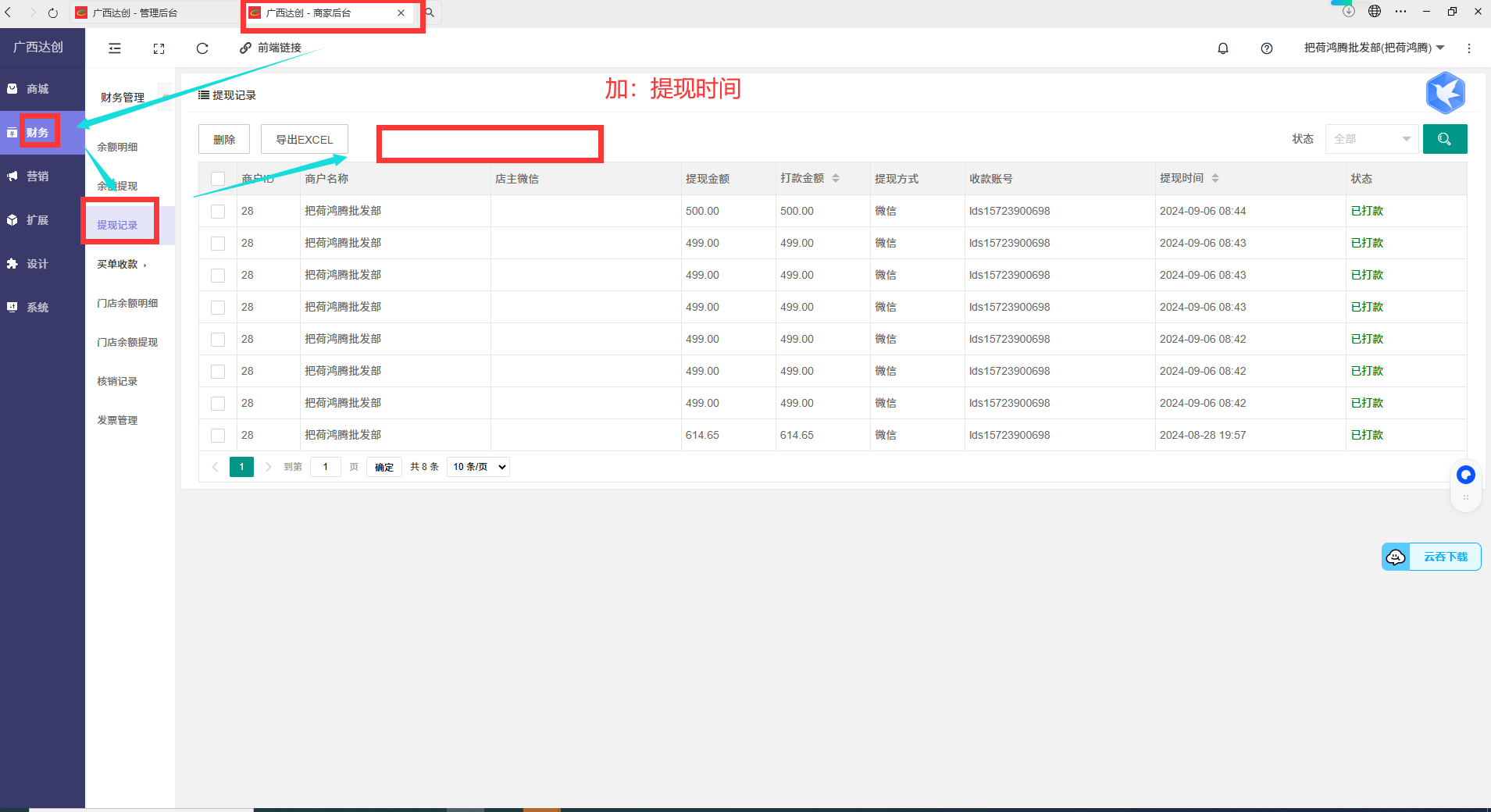The height and width of the screenshot is (812, 1491).
Task: Open the notification bell icon
Action: pyautogui.click(x=1223, y=48)
